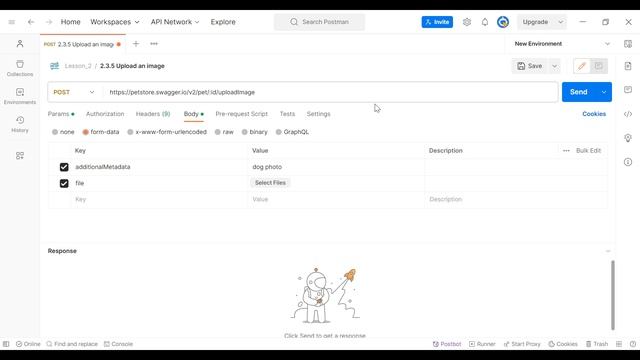Open History in the sidebar
640x360 pixels.
[20, 124]
